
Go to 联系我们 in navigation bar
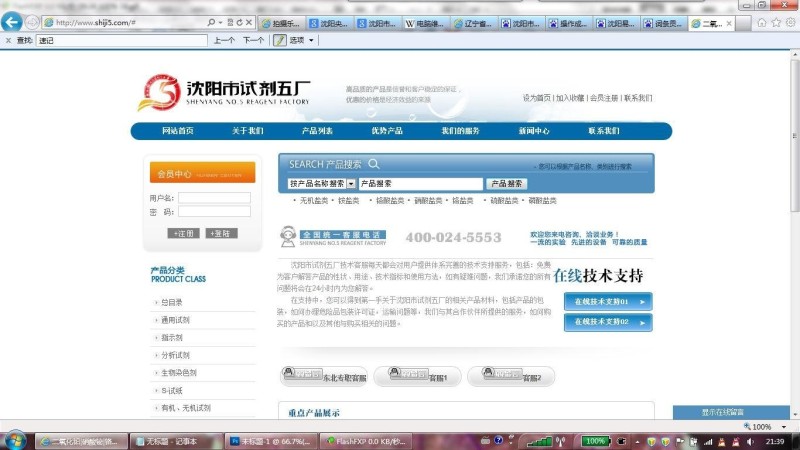click(604, 131)
